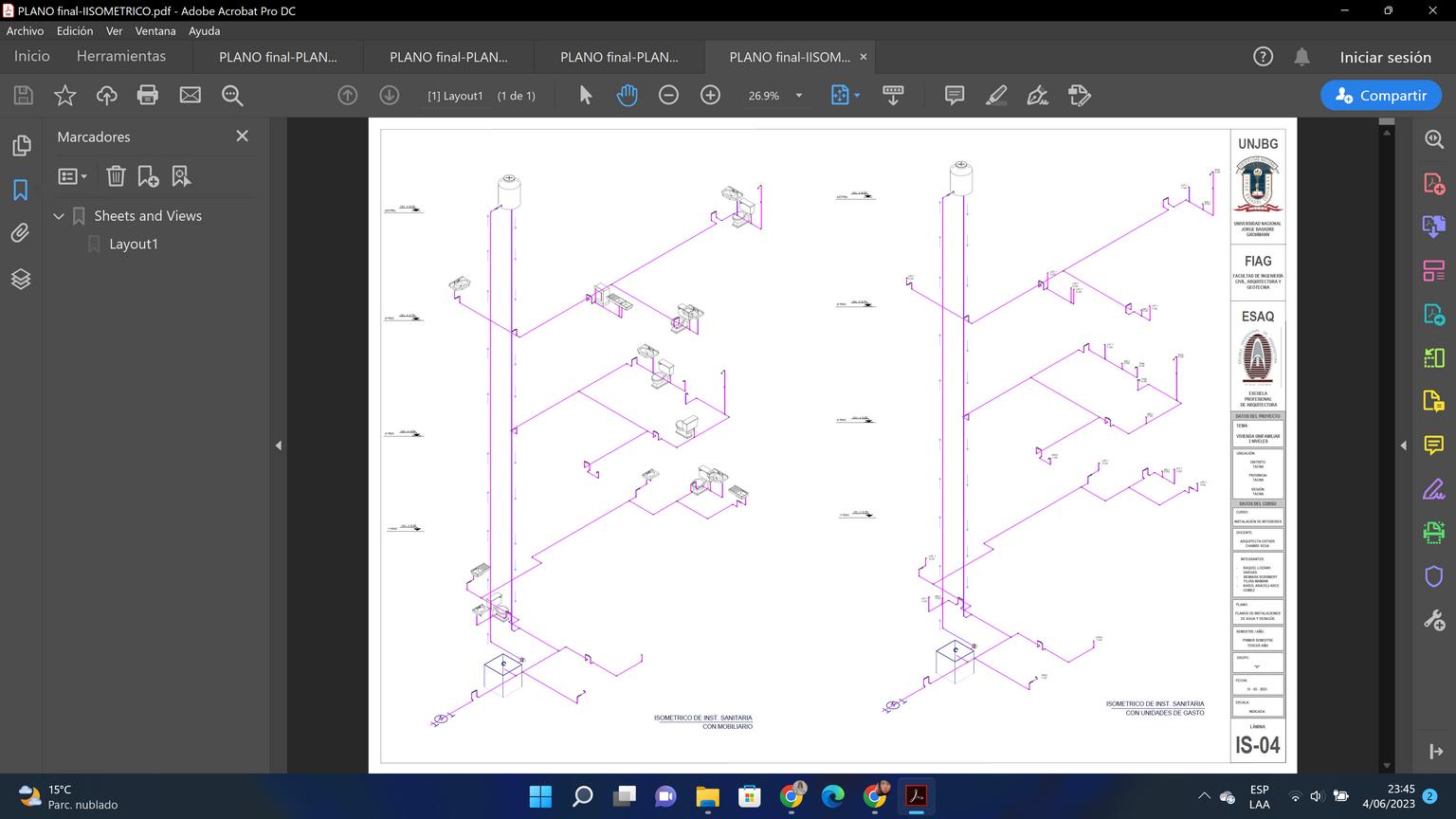Open the Ver menu
This screenshot has width=1456, height=819.
pos(114,30)
